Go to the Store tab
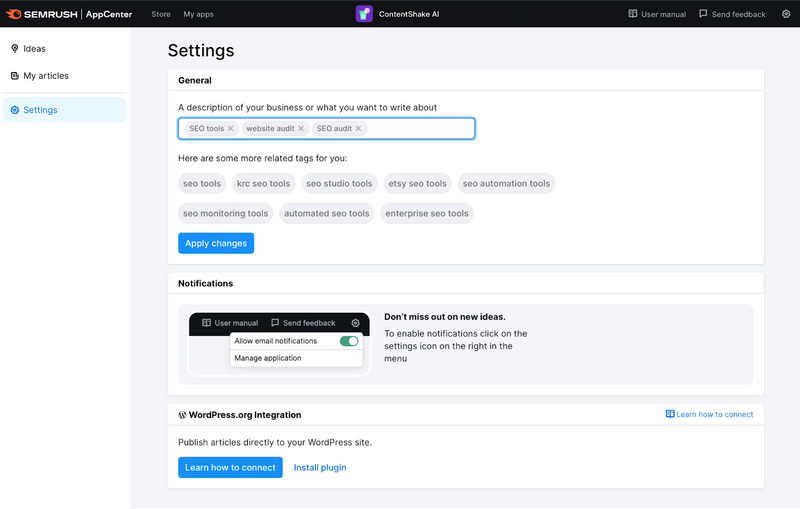 coord(161,14)
